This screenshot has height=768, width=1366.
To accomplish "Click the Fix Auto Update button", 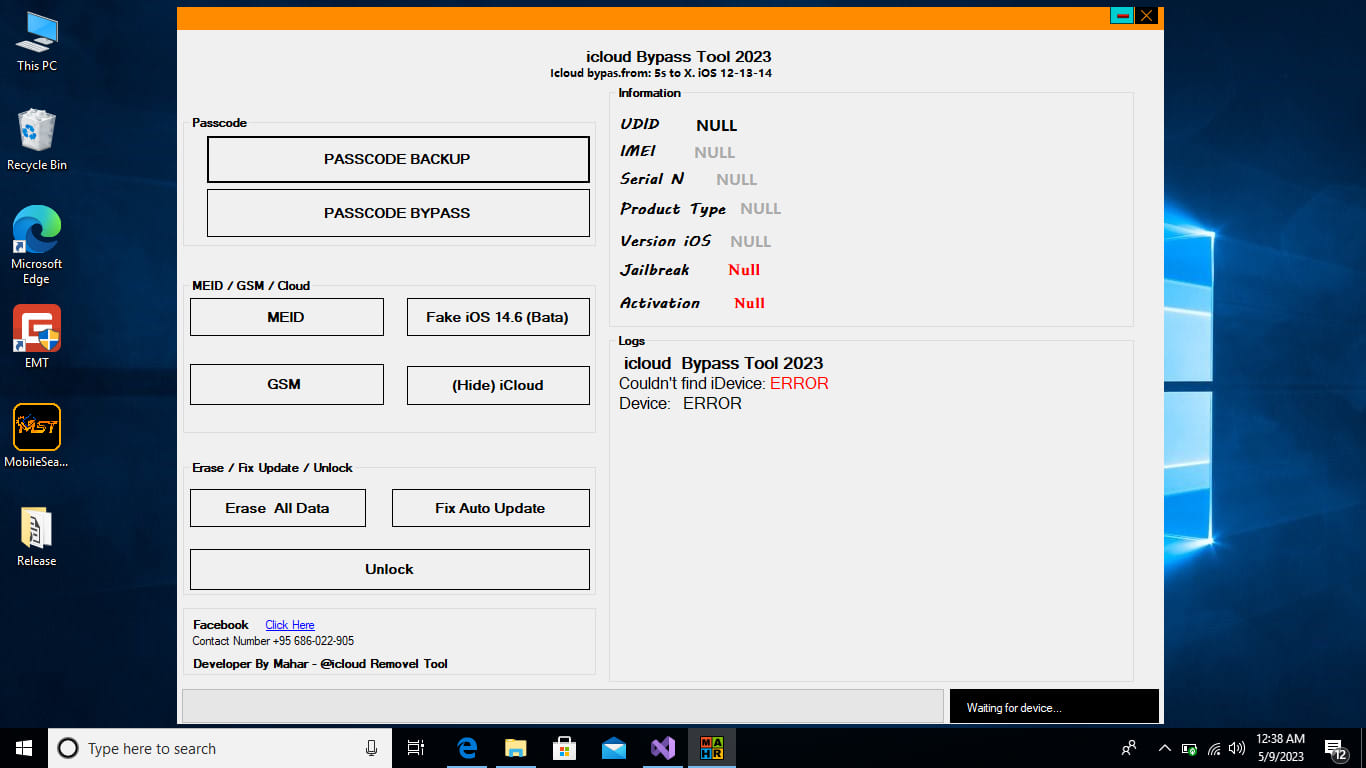I will click(491, 508).
